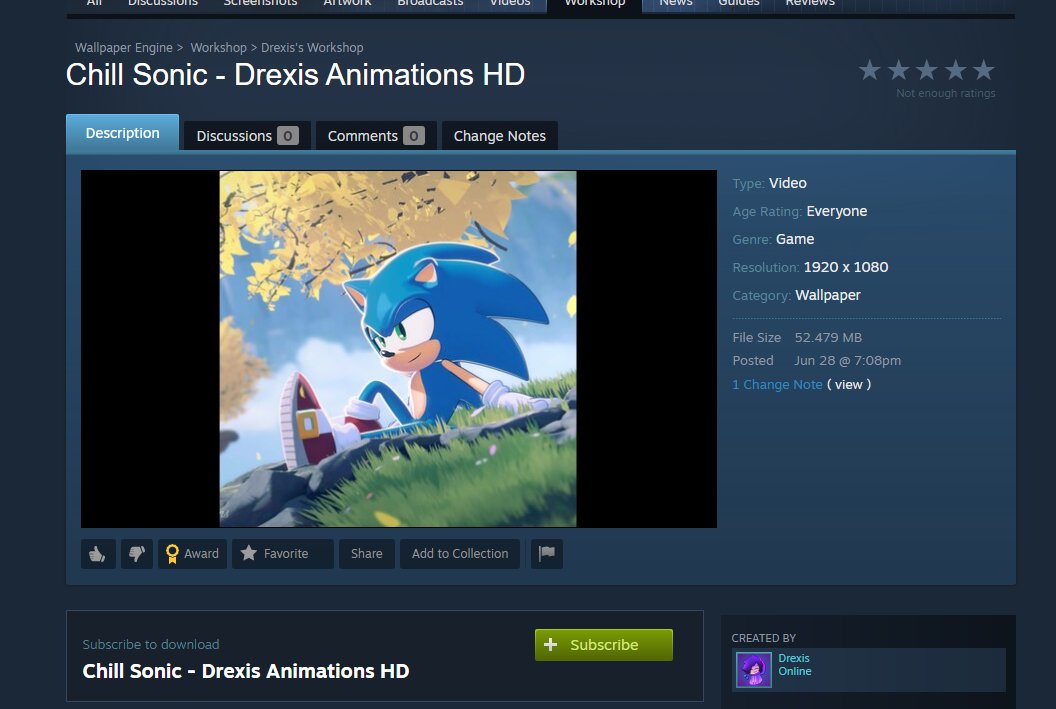Screen dimensions: 1056x709
Task: Click the 'Video' type value
Action: (x=787, y=183)
